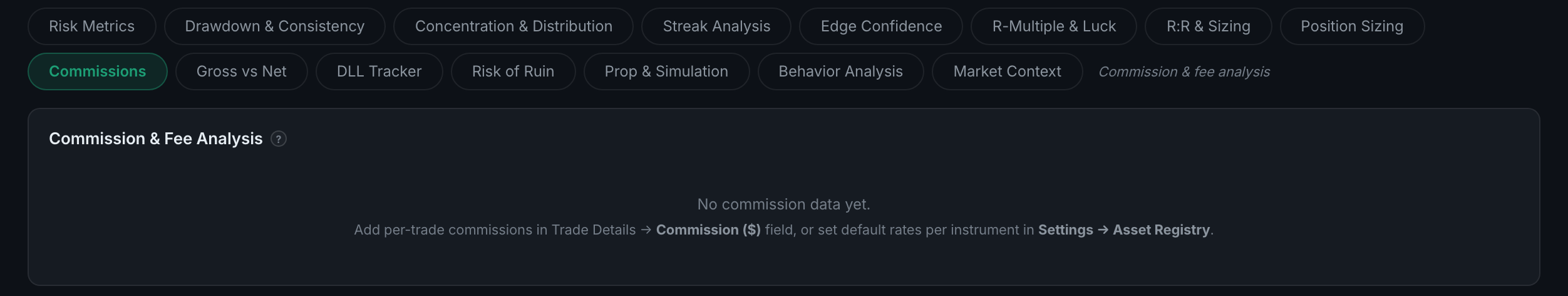This screenshot has height=296, width=1568.
Task: Open the Behavior Analysis tab
Action: click(x=841, y=71)
